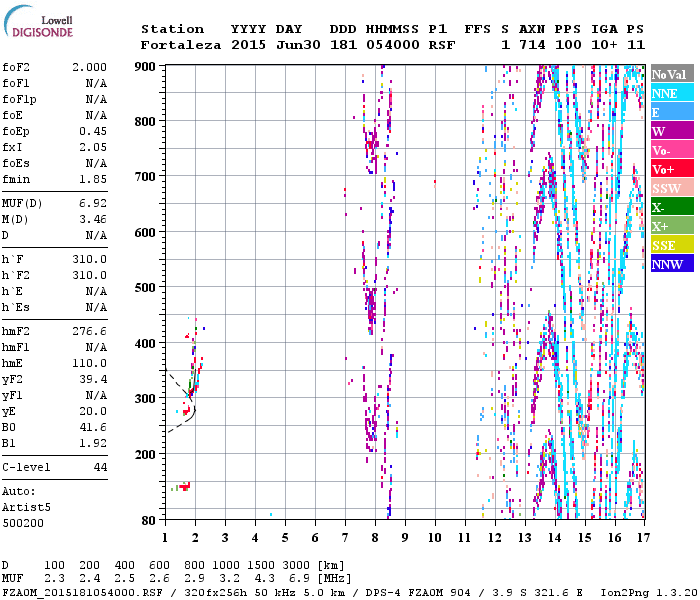Pick the X+ light green legend swatch

670,226
